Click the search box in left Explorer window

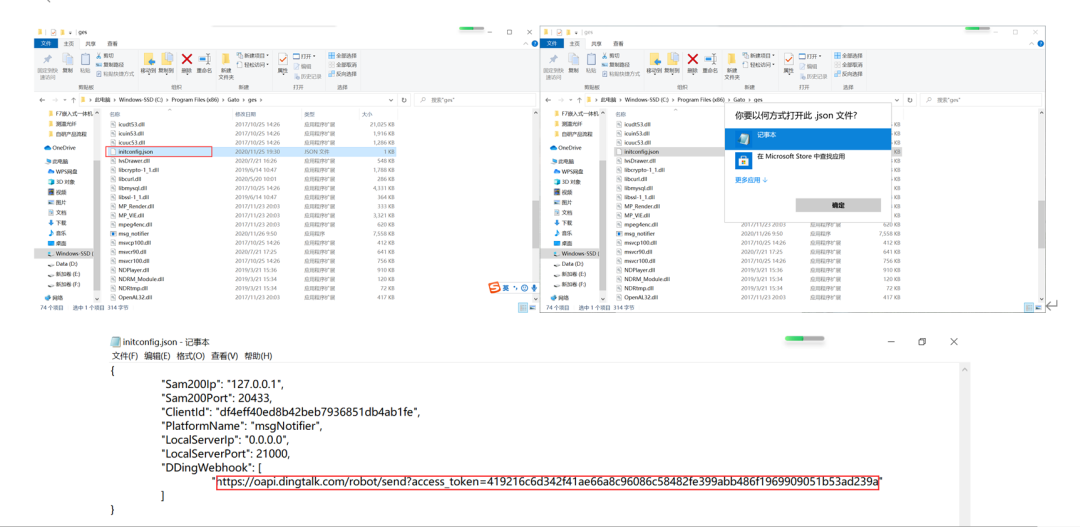click(470, 100)
